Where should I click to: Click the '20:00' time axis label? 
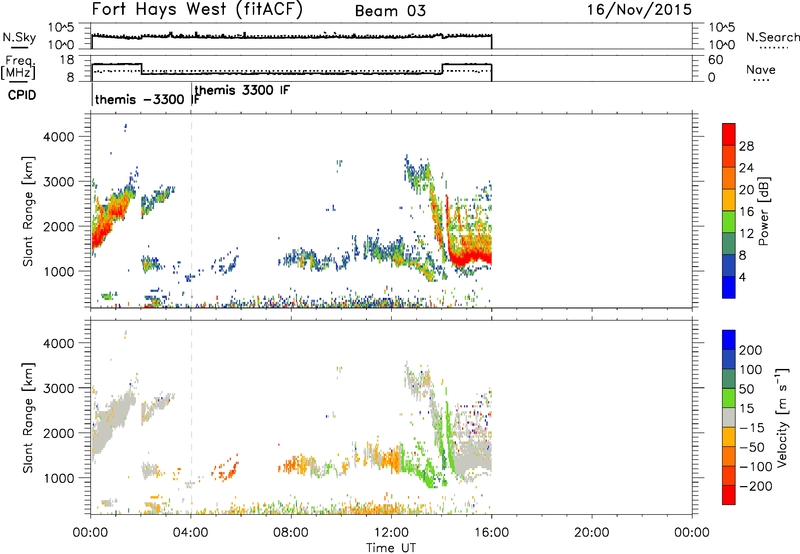591,533
